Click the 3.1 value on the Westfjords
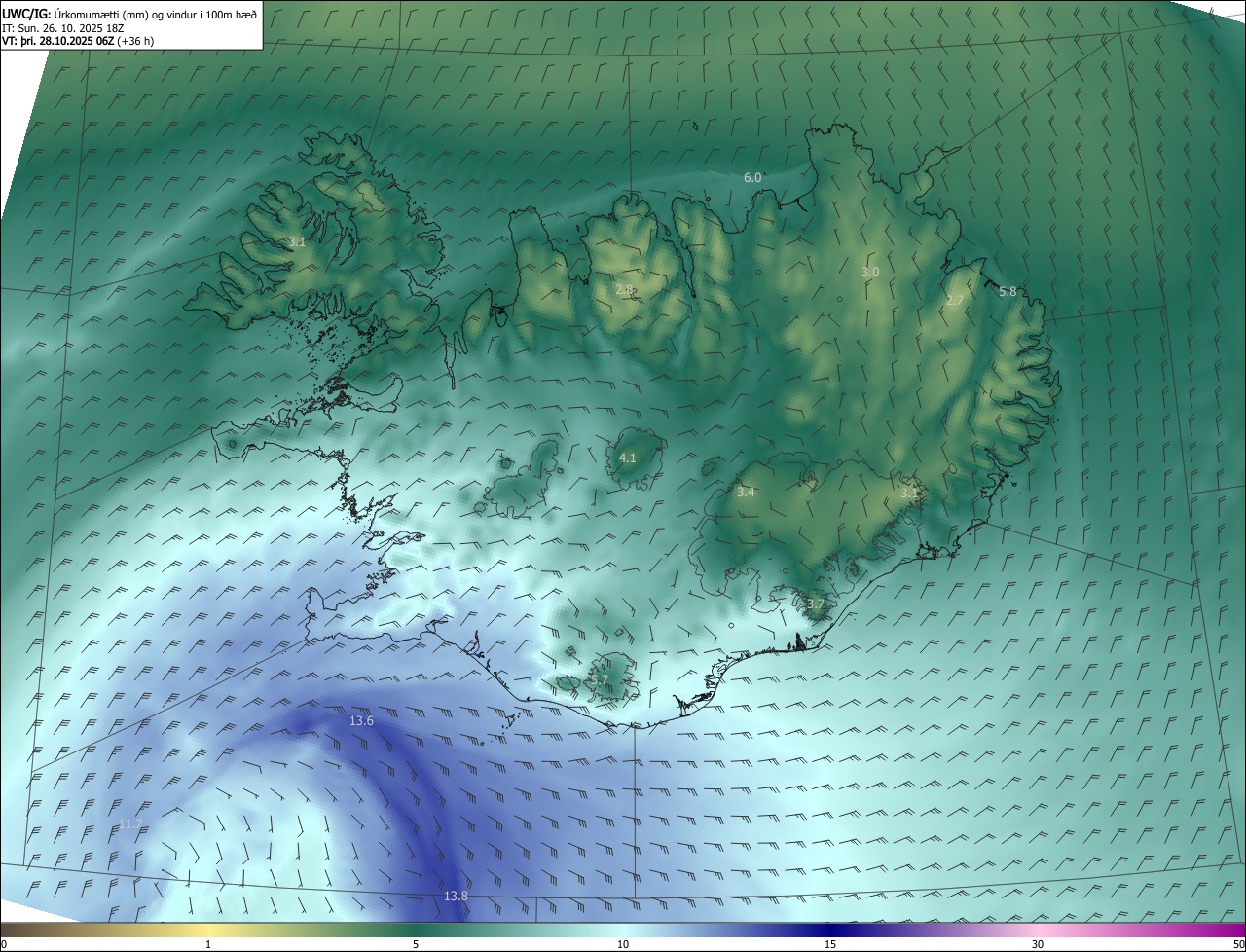The image size is (1246, 952). coord(297,241)
